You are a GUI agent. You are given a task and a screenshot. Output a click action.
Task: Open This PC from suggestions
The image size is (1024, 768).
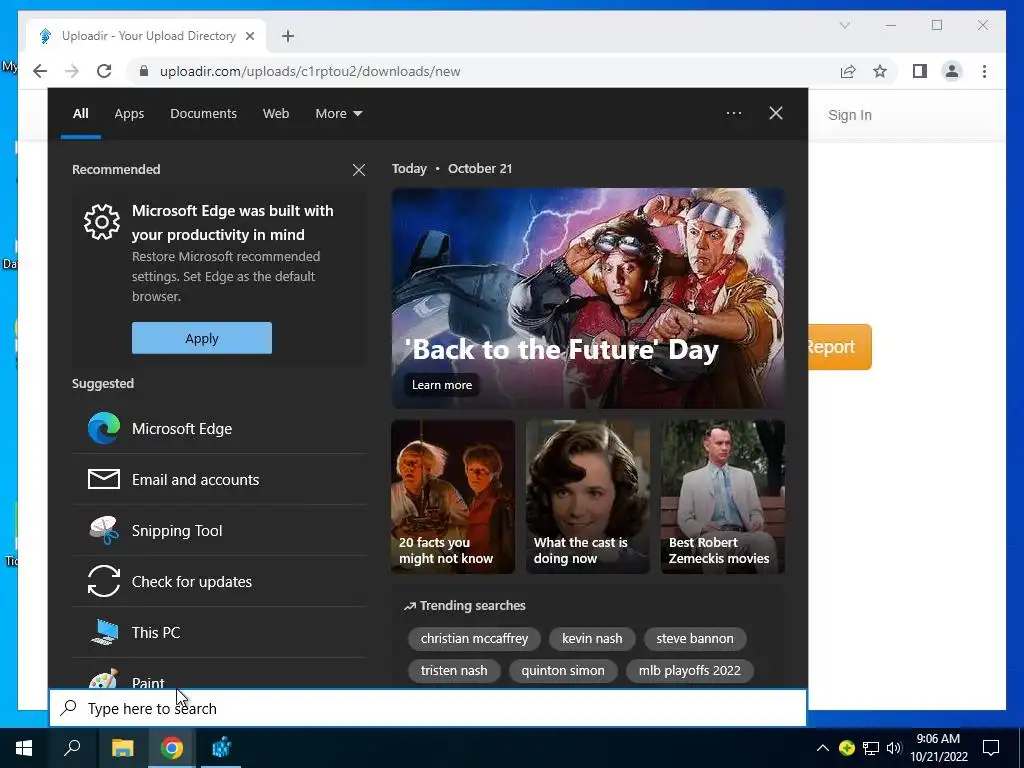[219, 632]
